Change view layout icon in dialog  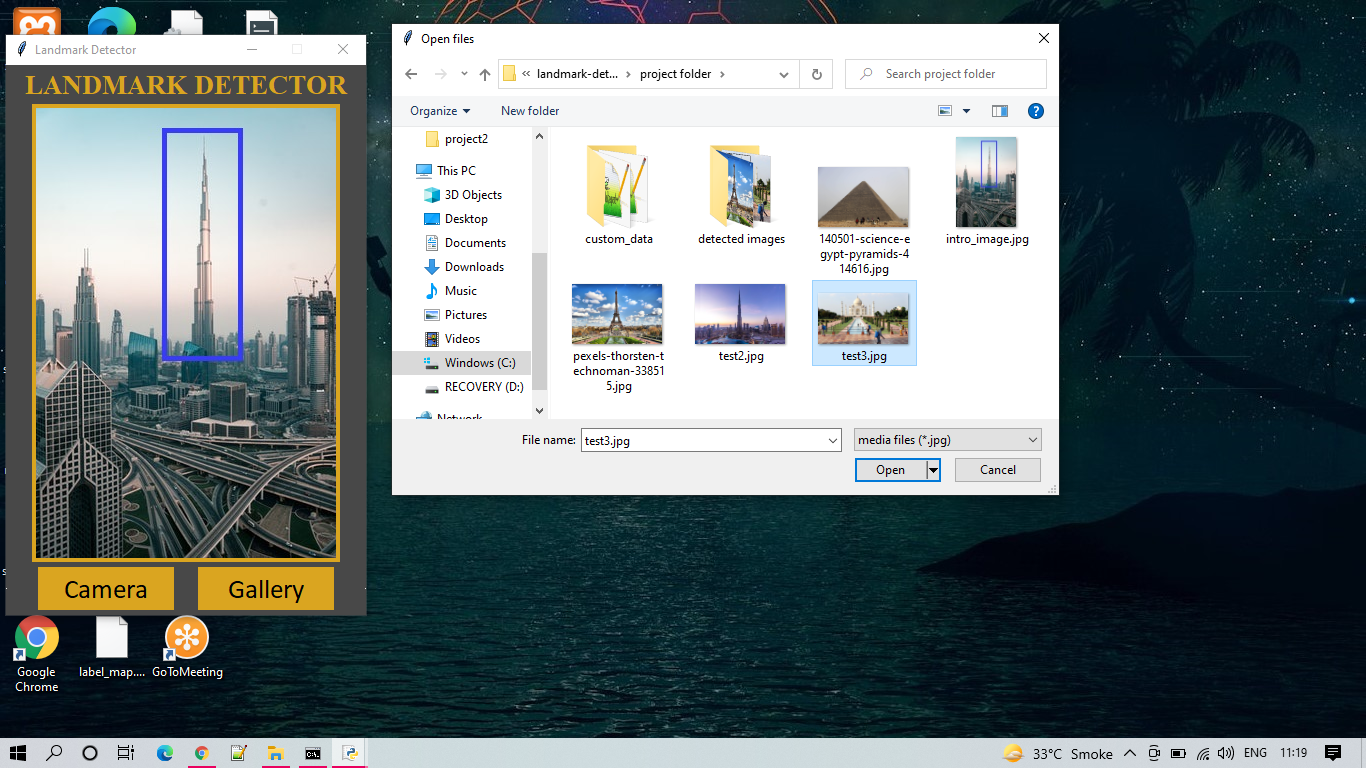point(945,111)
